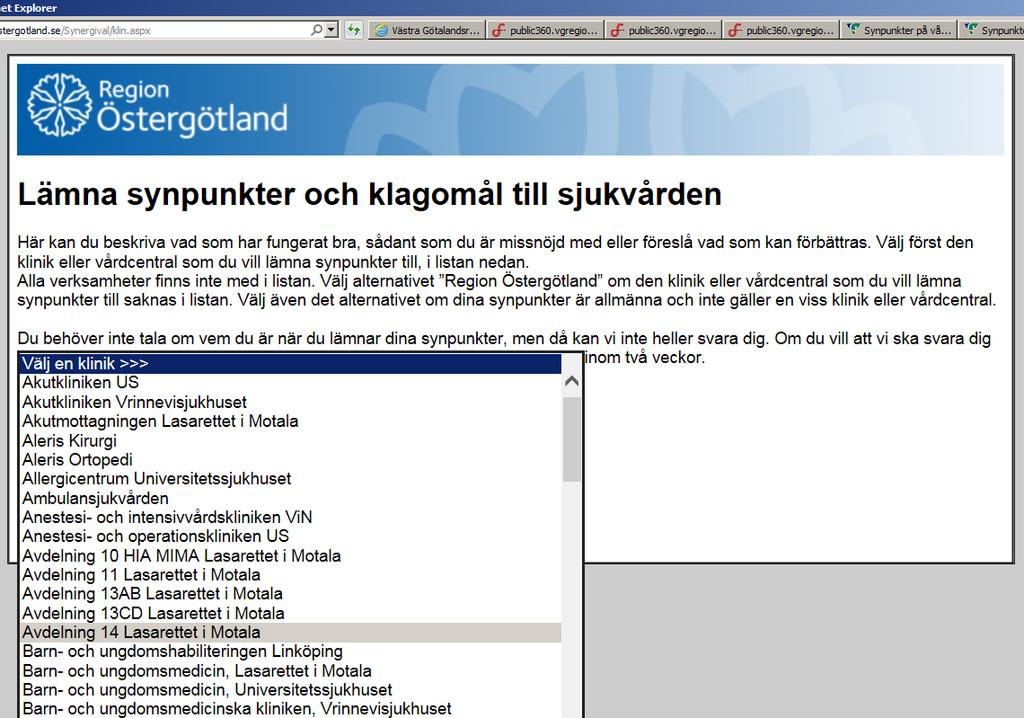Choose Avdelning 11 Lasarettet i Motala
The image size is (1024, 718).
point(291,574)
